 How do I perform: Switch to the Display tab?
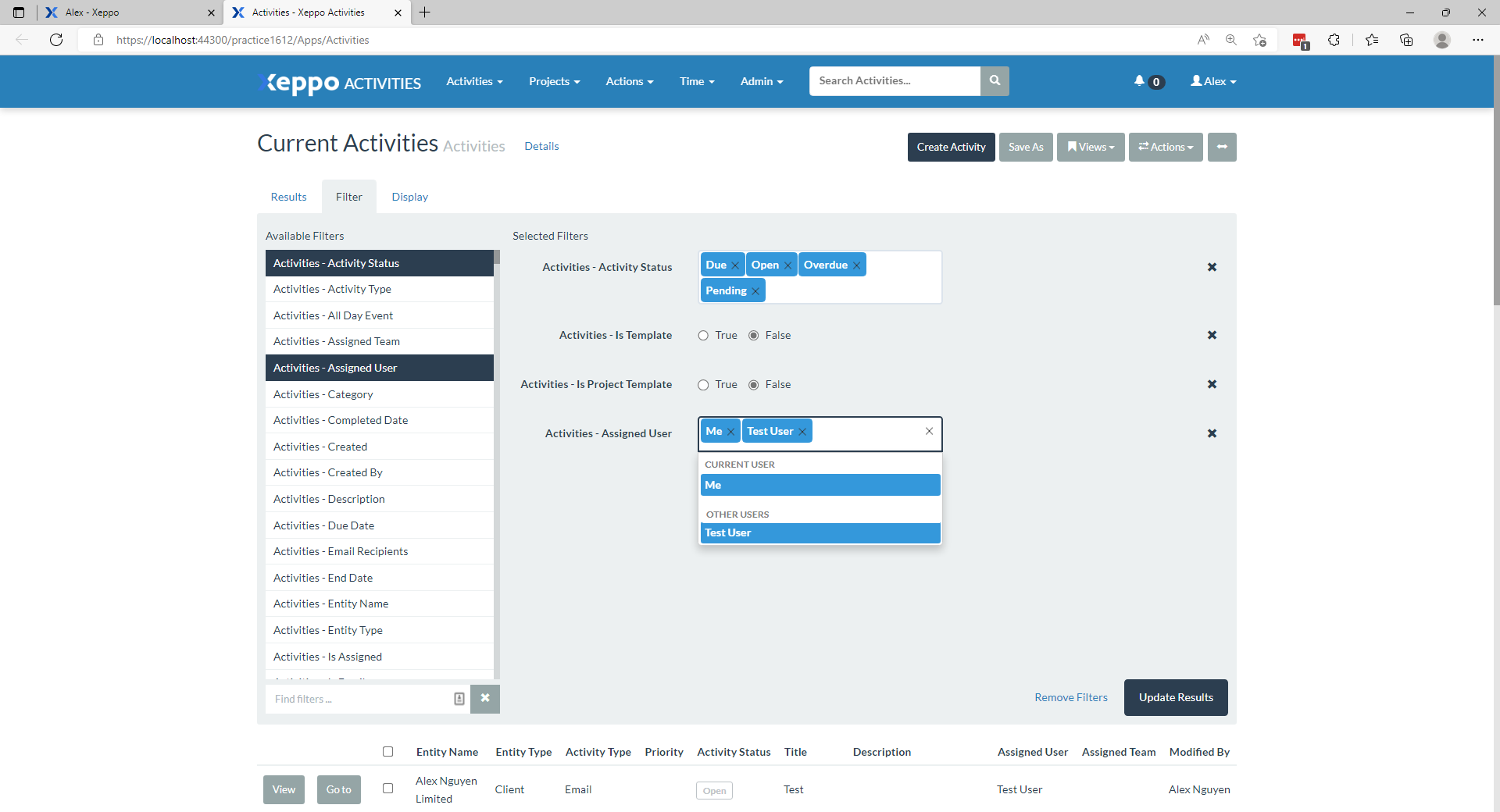coord(409,197)
